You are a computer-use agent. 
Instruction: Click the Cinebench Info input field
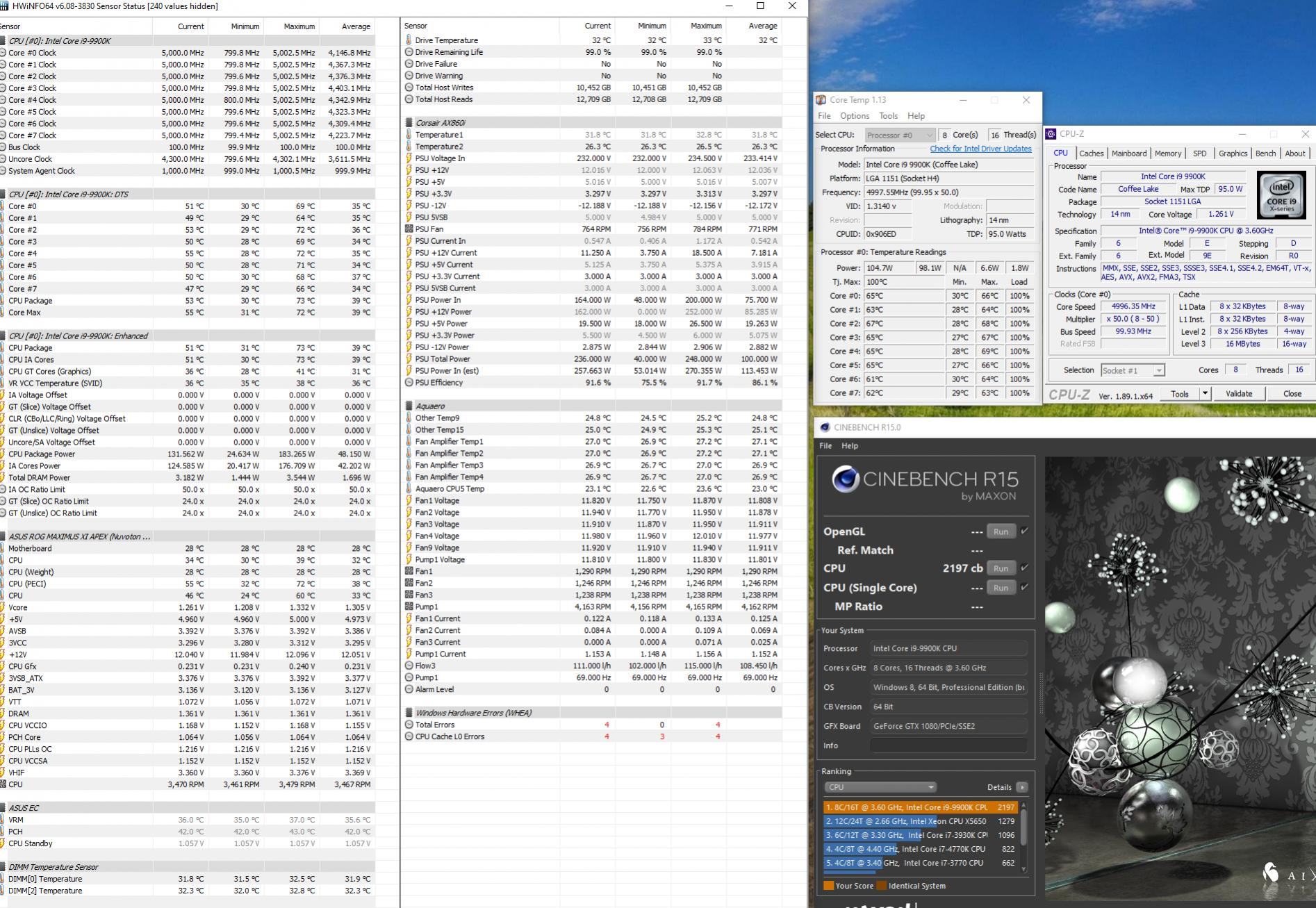coord(948,745)
